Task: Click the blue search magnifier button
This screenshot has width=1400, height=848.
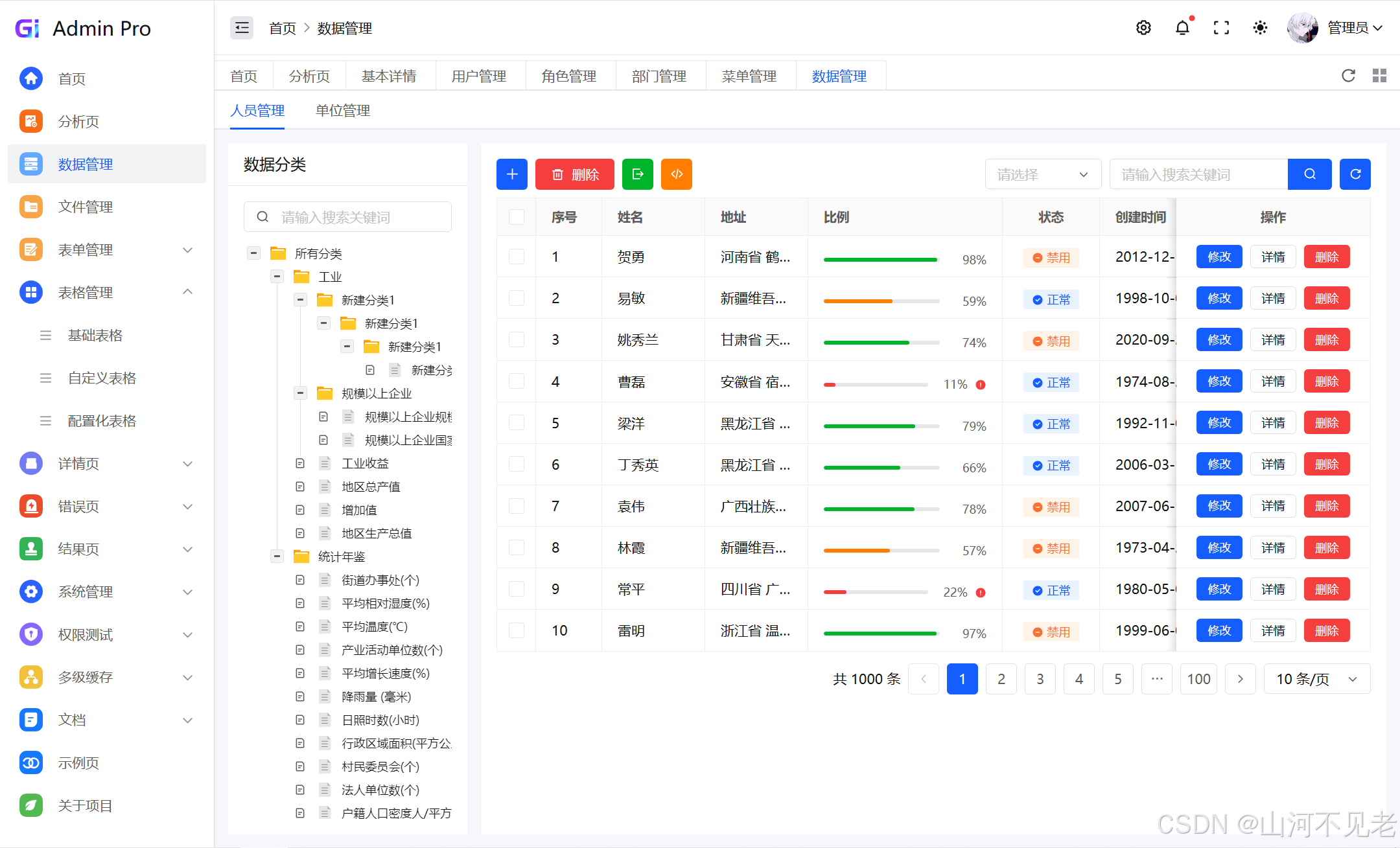Action: [1309, 174]
